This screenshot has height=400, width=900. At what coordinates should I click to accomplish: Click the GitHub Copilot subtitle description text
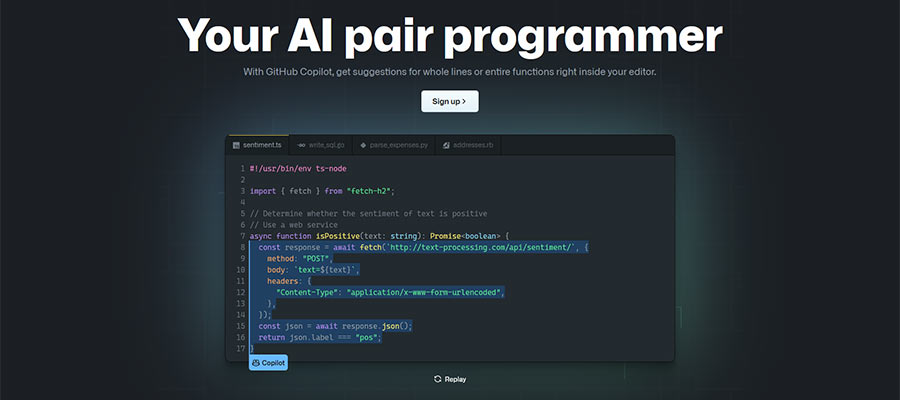click(x=449, y=72)
